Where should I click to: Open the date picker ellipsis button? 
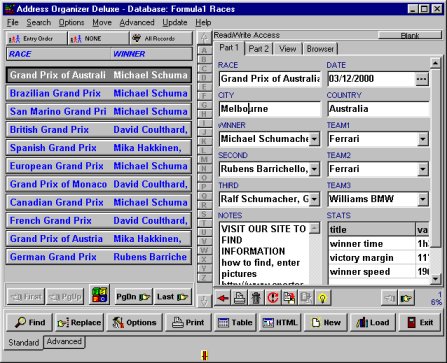coord(422,79)
